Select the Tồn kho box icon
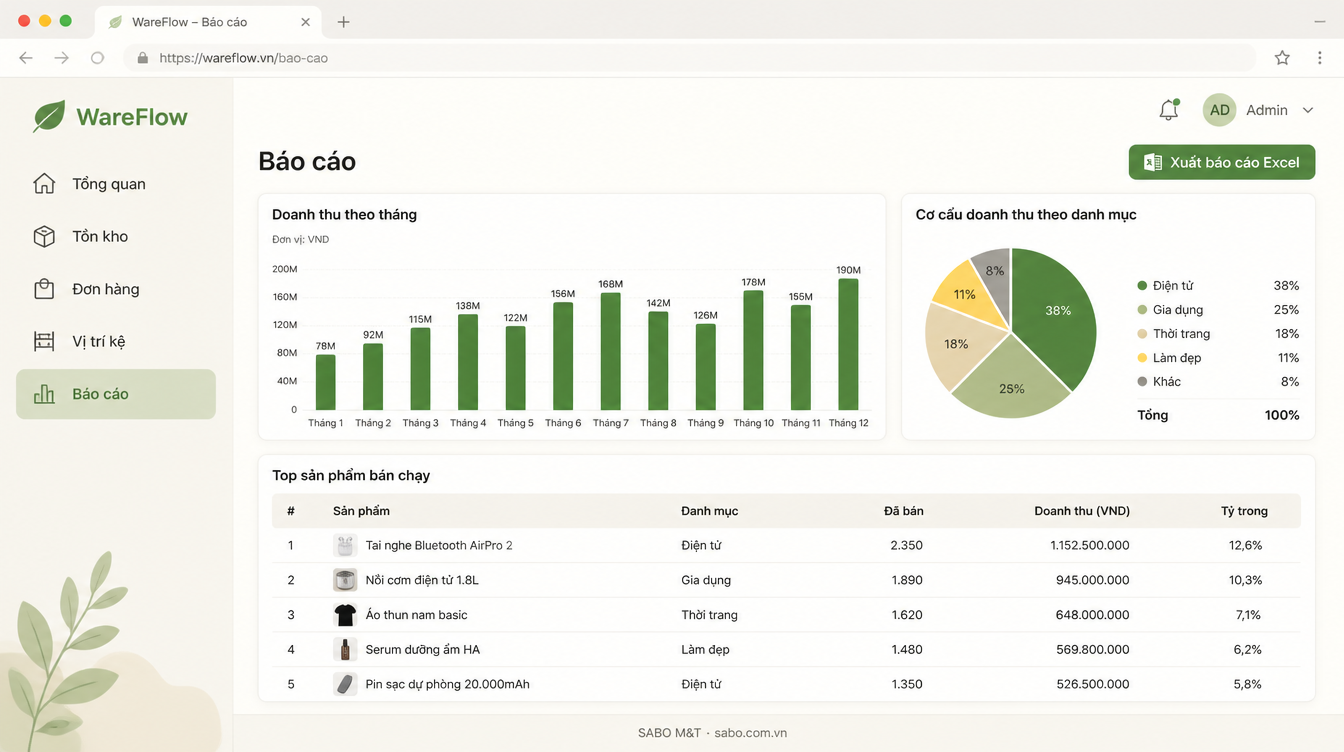 (x=44, y=236)
